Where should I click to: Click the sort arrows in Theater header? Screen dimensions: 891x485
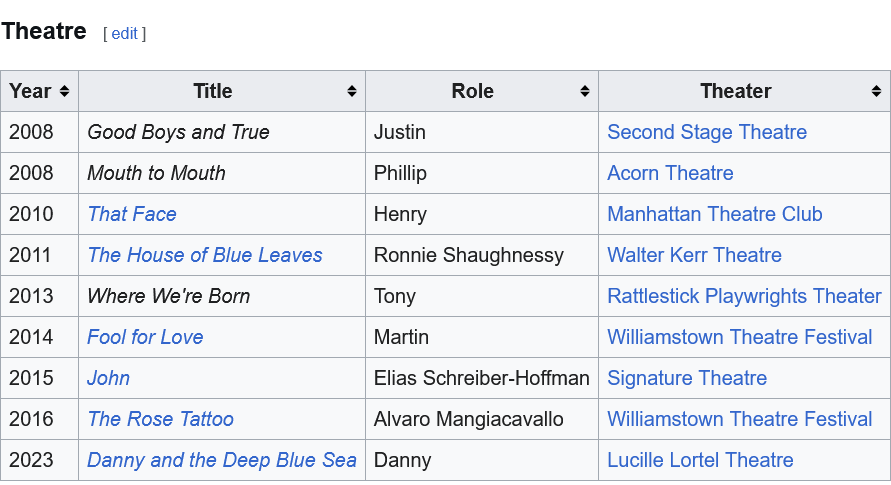click(877, 91)
